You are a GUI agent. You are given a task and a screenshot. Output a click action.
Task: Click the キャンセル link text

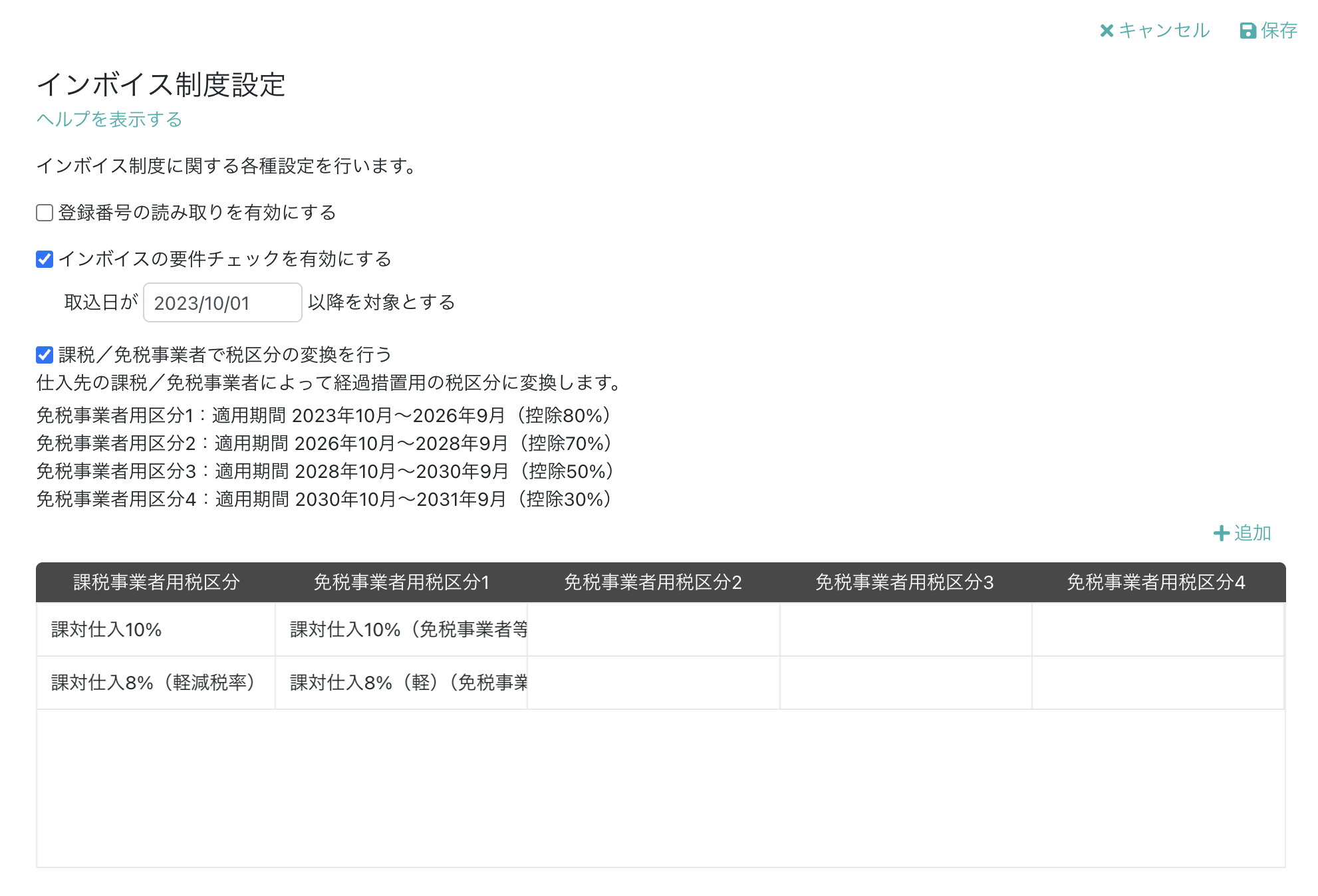[1164, 31]
